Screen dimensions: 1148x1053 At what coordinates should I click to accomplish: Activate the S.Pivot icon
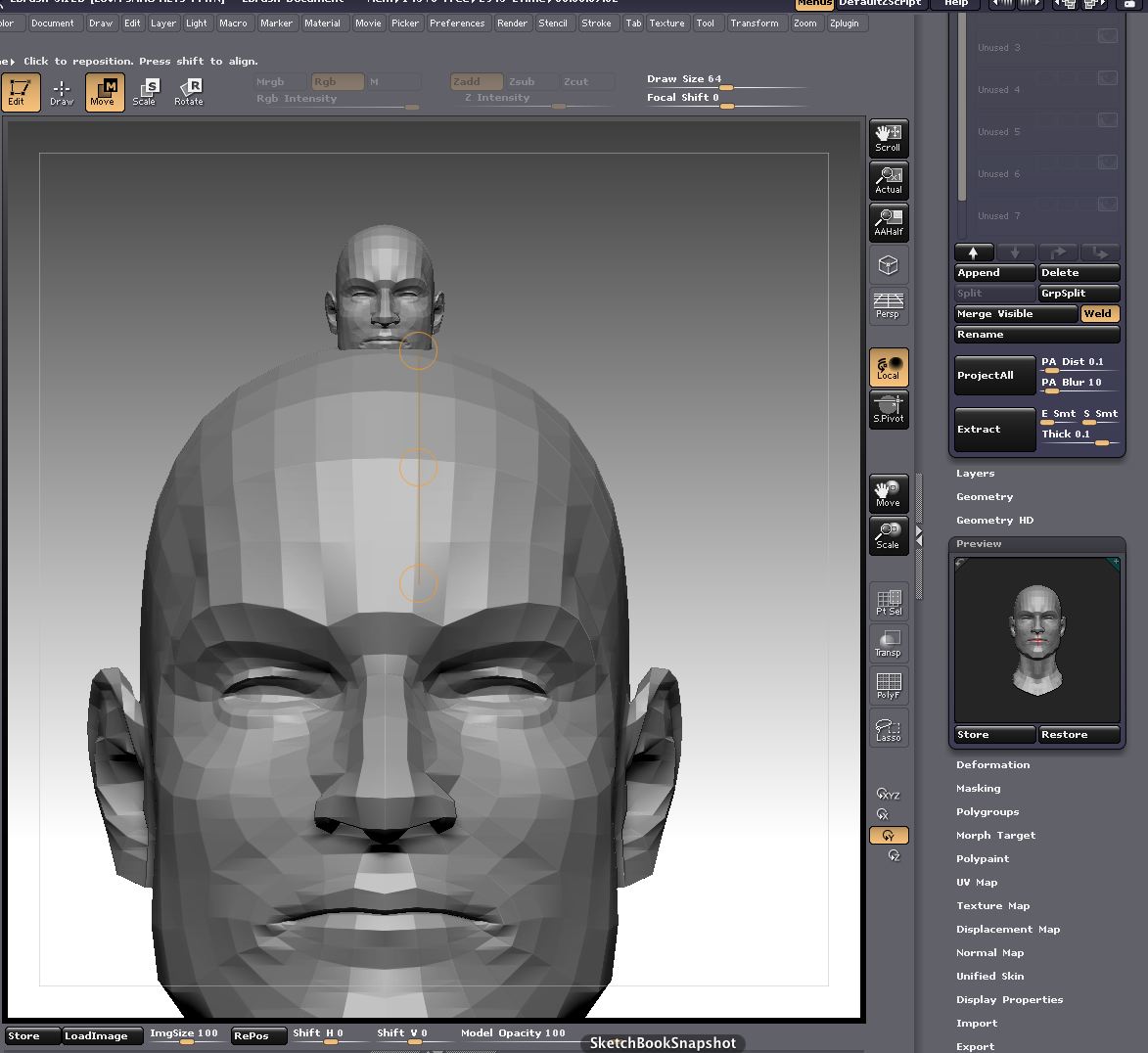888,409
